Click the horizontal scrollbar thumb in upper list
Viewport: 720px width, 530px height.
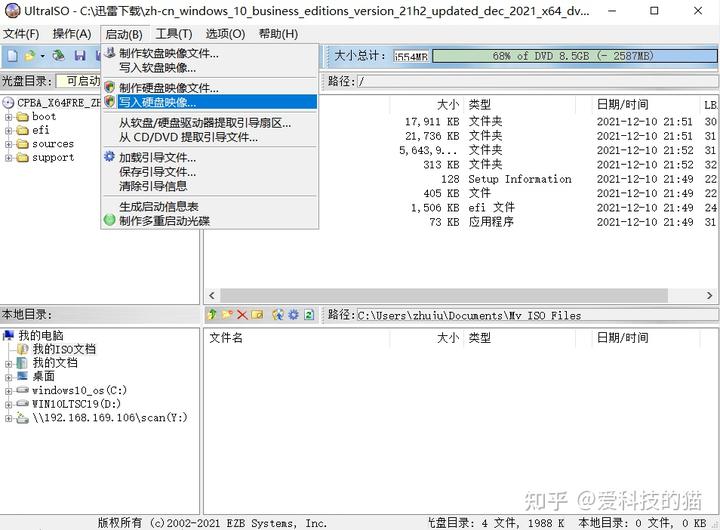pyautogui.click(x=444, y=295)
